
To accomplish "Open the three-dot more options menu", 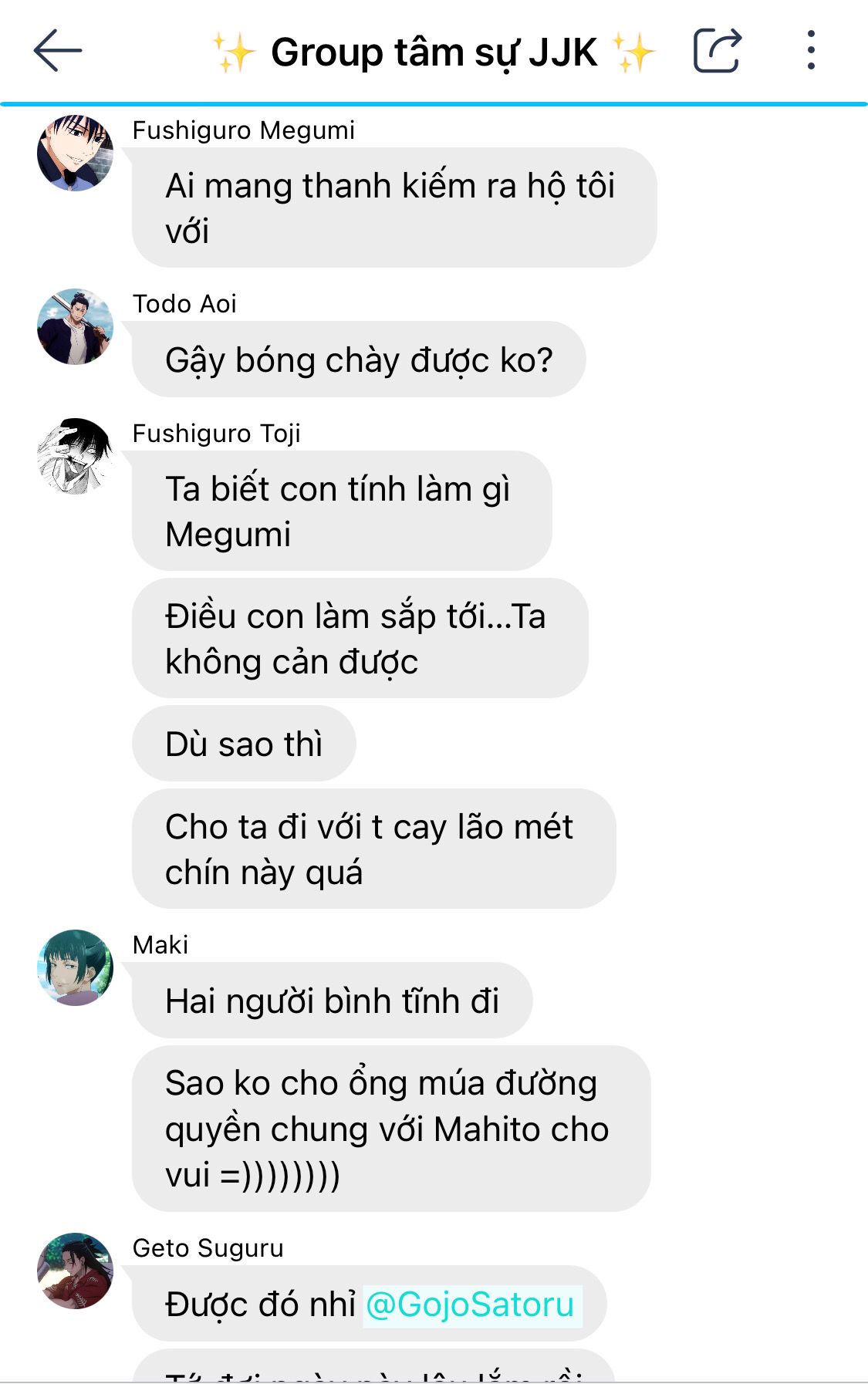I will pos(810,50).
